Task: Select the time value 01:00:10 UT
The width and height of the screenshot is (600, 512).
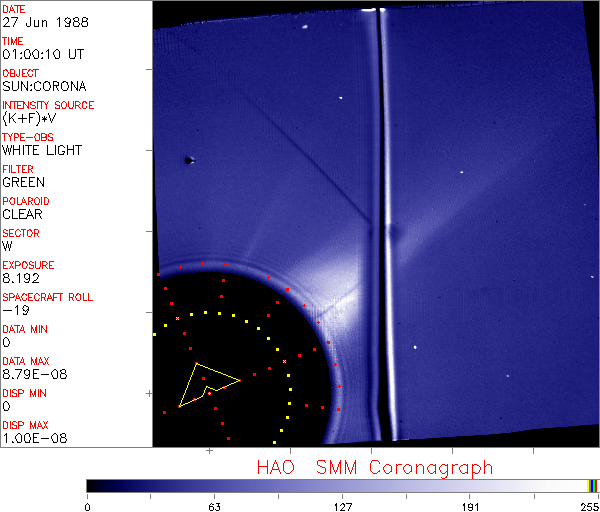Action: point(42,54)
